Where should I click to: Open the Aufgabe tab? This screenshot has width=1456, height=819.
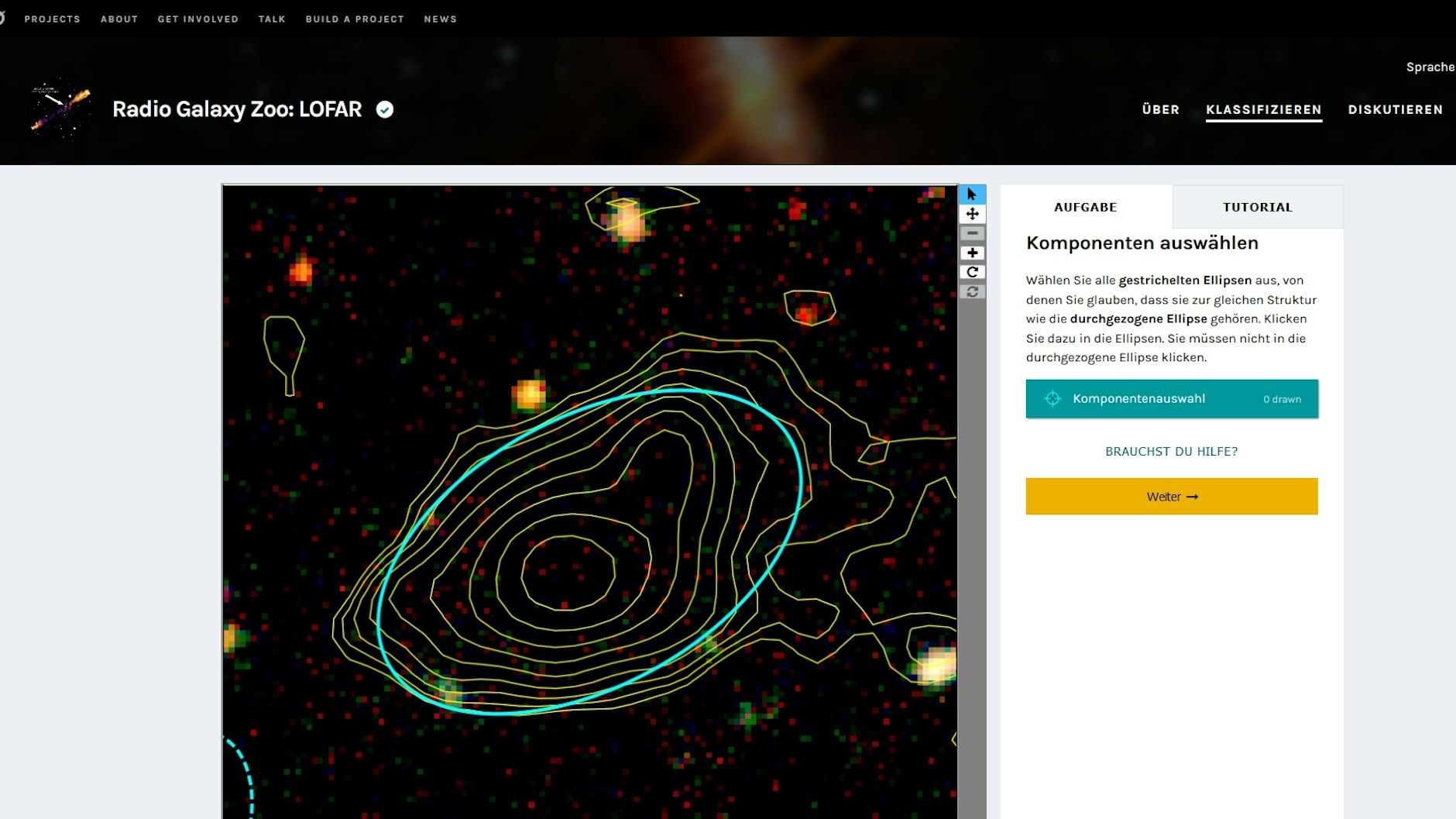pyautogui.click(x=1085, y=207)
